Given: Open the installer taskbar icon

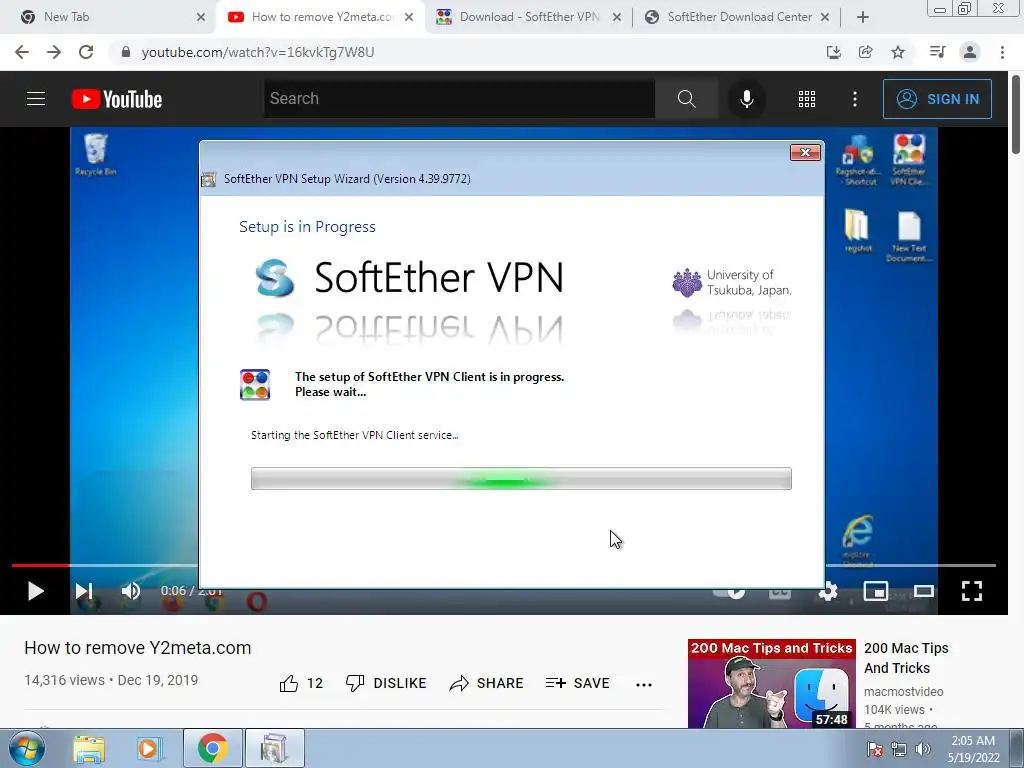Looking at the screenshot, I should click(274, 748).
